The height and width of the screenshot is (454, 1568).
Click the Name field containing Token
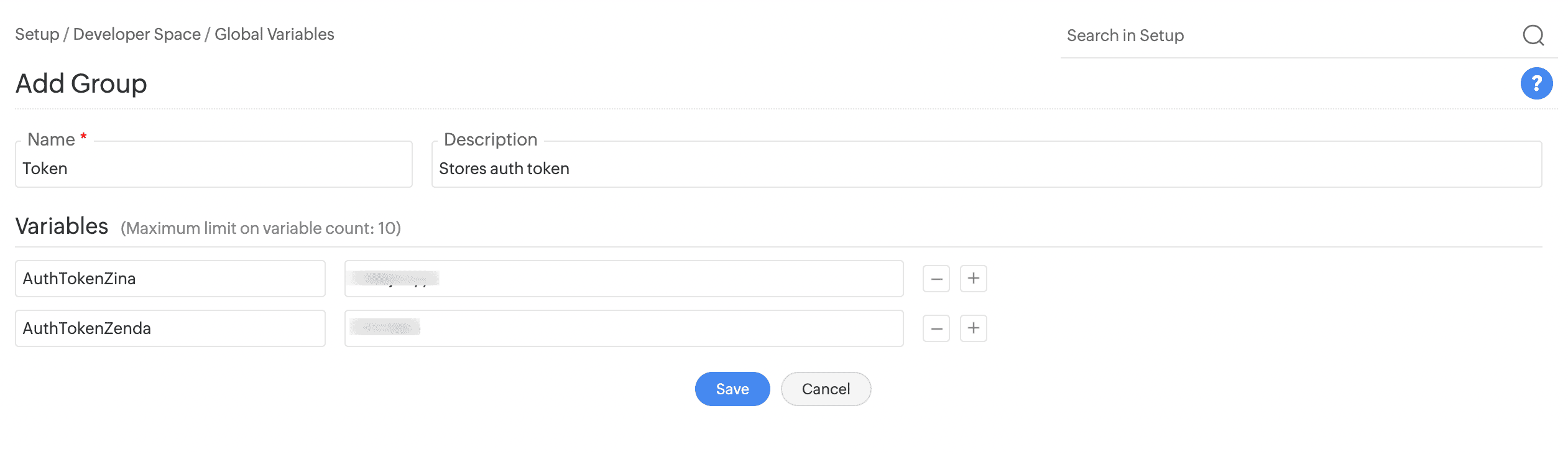click(x=213, y=169)
